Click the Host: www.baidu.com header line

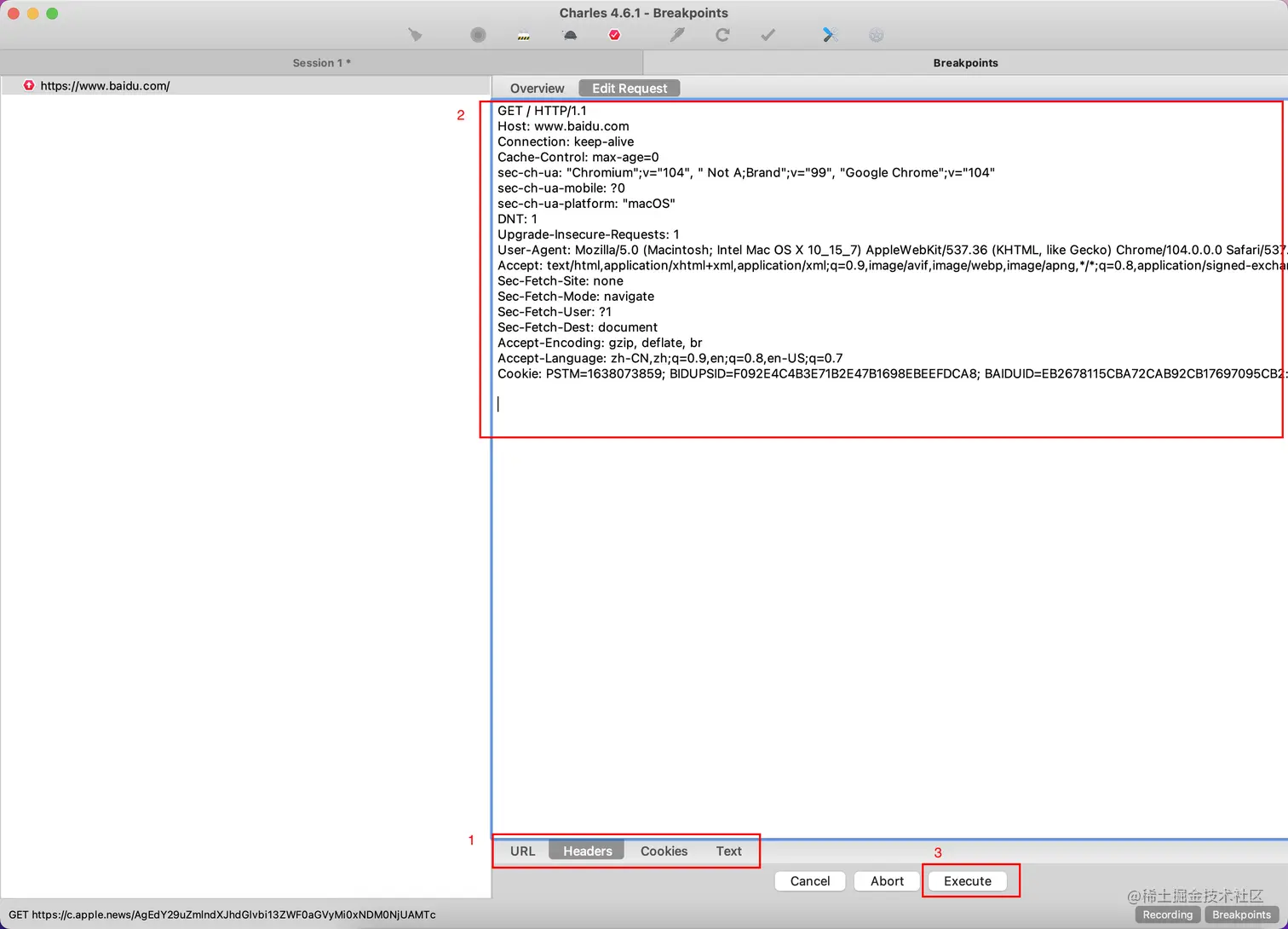click(563, 126)
